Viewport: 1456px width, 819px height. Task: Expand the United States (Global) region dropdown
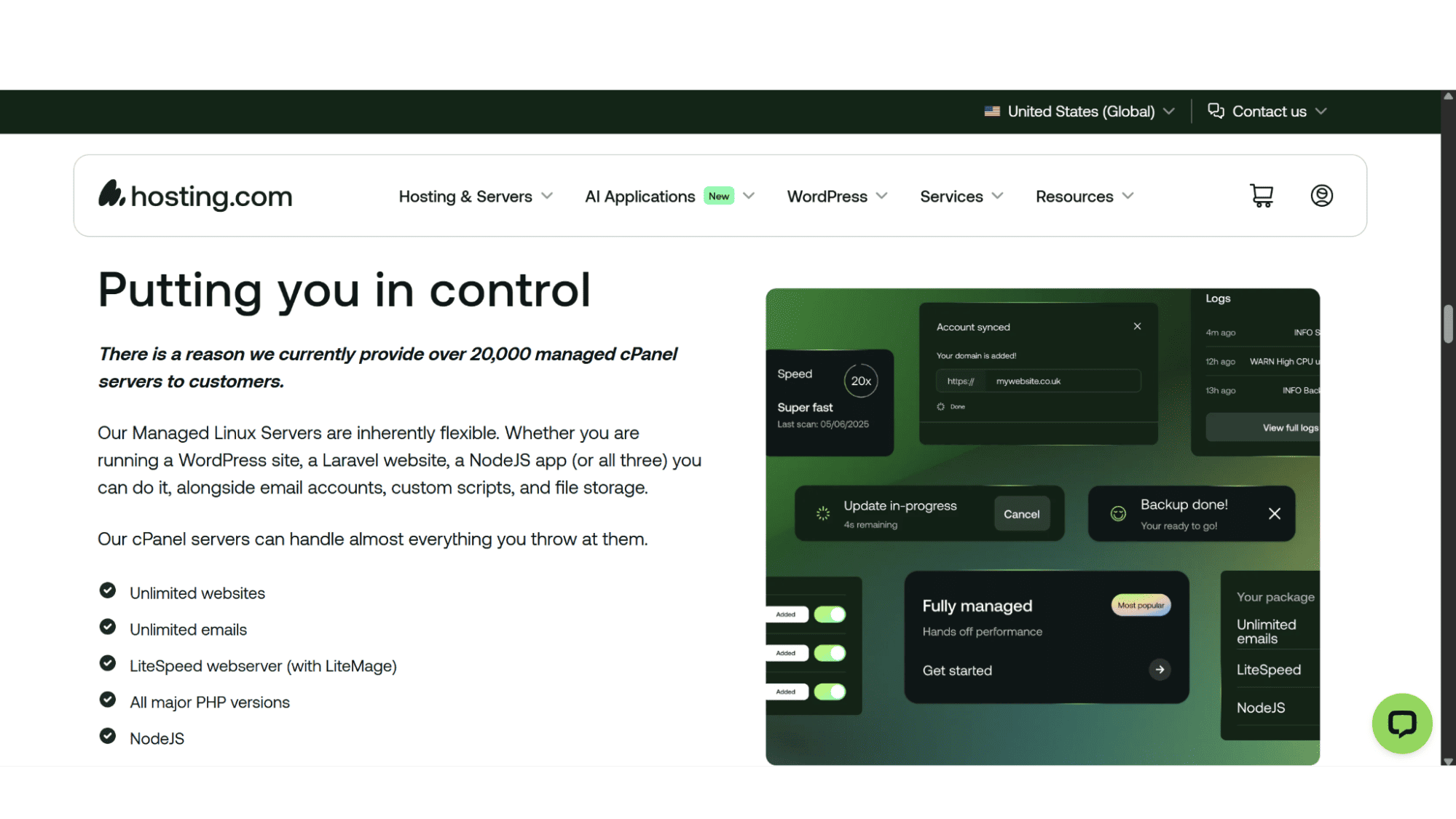(x=1080, y=111)
